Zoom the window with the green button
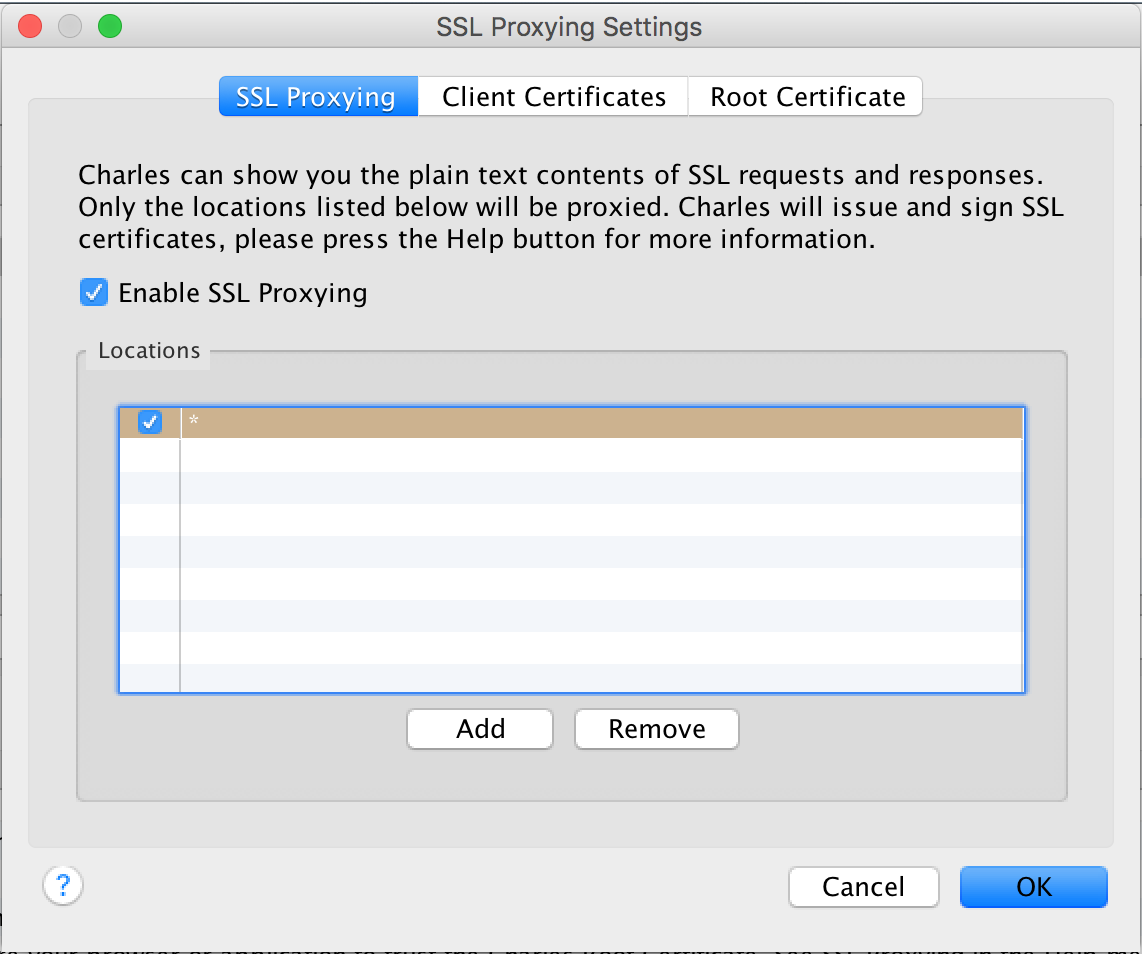 point(109,26)
